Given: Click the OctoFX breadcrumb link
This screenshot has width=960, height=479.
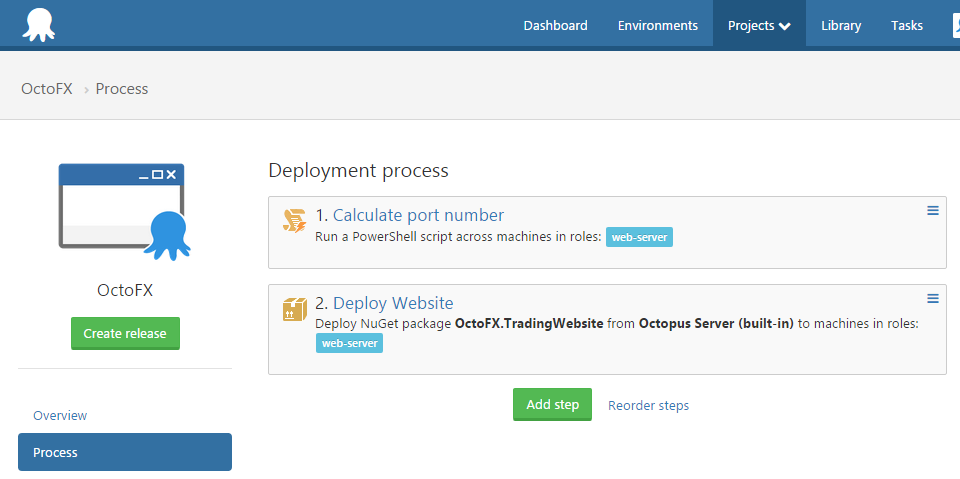Looking at the screenshot, I should [47, 89].
